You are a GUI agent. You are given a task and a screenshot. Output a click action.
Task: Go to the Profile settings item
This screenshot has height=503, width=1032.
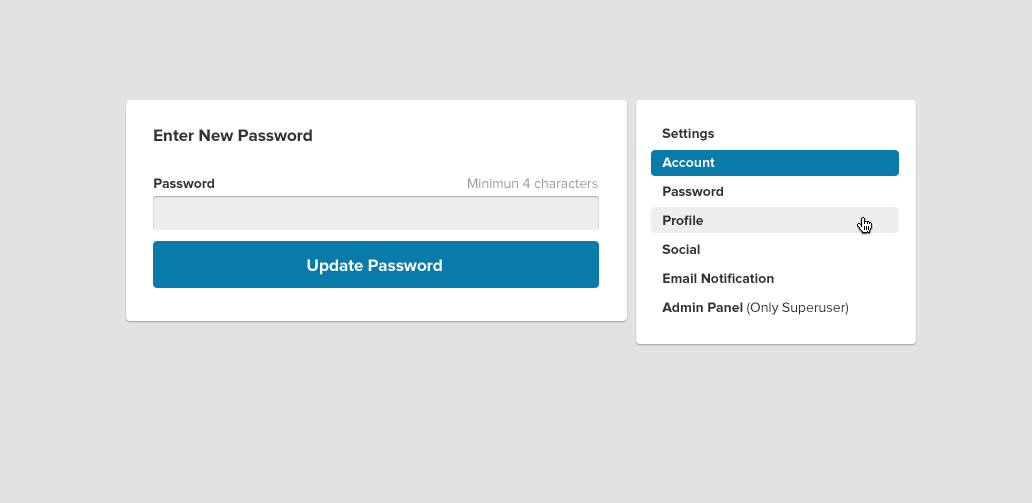pyautogui.click(x=775, y=221)
